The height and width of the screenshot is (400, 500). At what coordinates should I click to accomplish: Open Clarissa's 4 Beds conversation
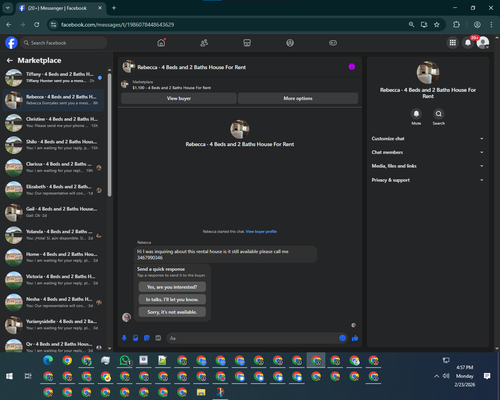pyautogui.click(x=54, y=167)
